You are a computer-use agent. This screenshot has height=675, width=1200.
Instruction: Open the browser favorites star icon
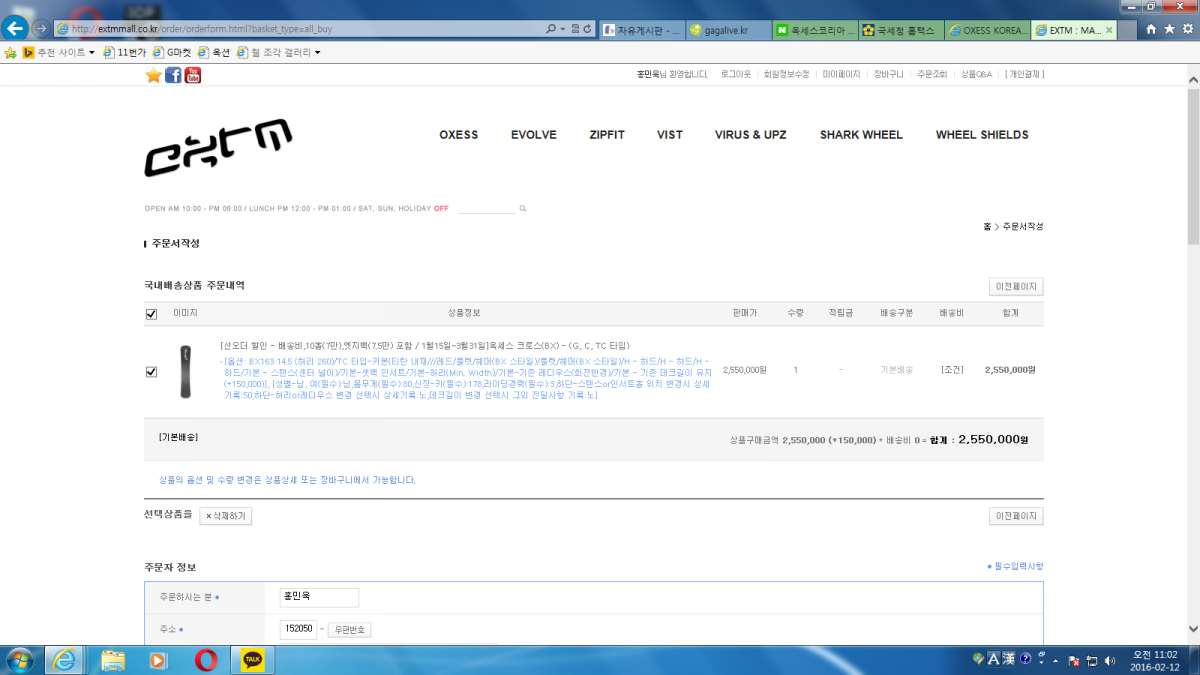1169,30
